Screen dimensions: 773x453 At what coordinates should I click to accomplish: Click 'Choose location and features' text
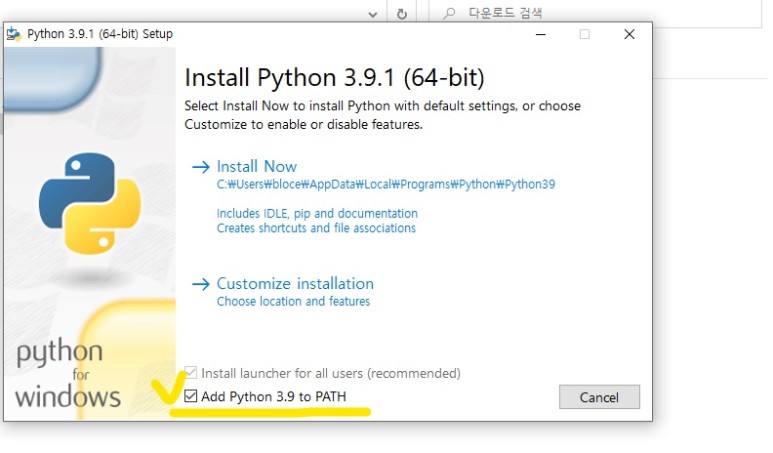(x=293, y=301)
